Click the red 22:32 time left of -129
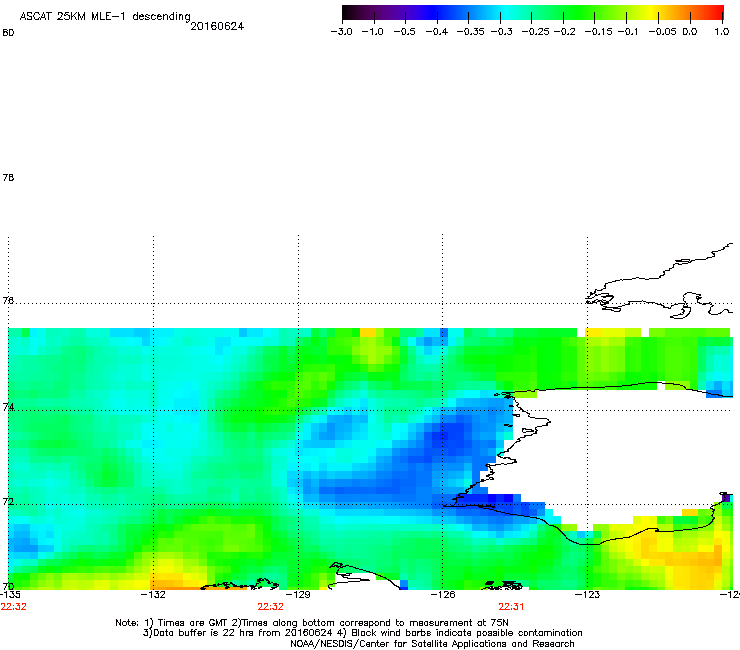Viewport: 740px width, 650px height. pyautogui.click(x=270, y=607)
